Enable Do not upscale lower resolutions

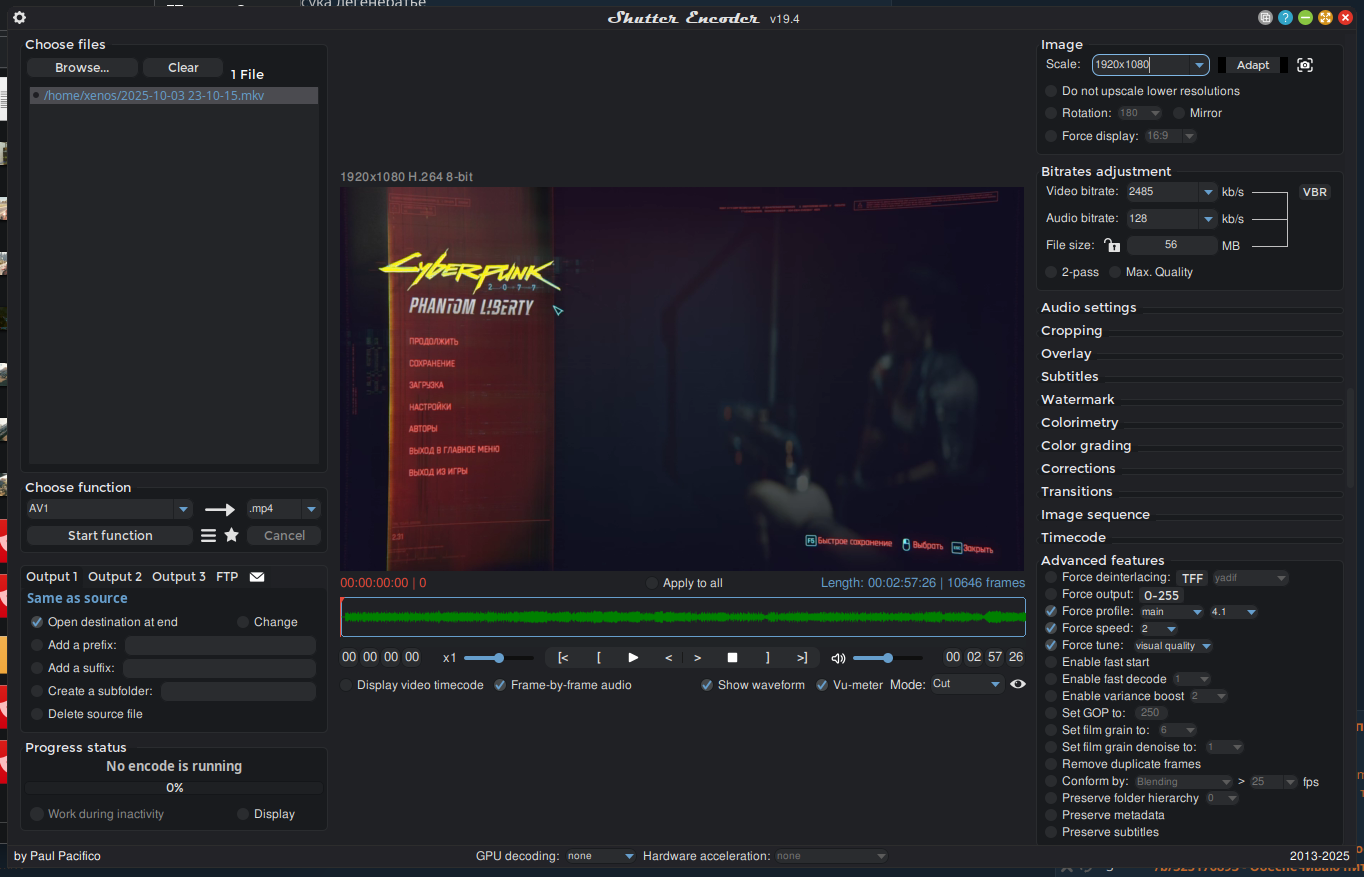coord(1051,91)
